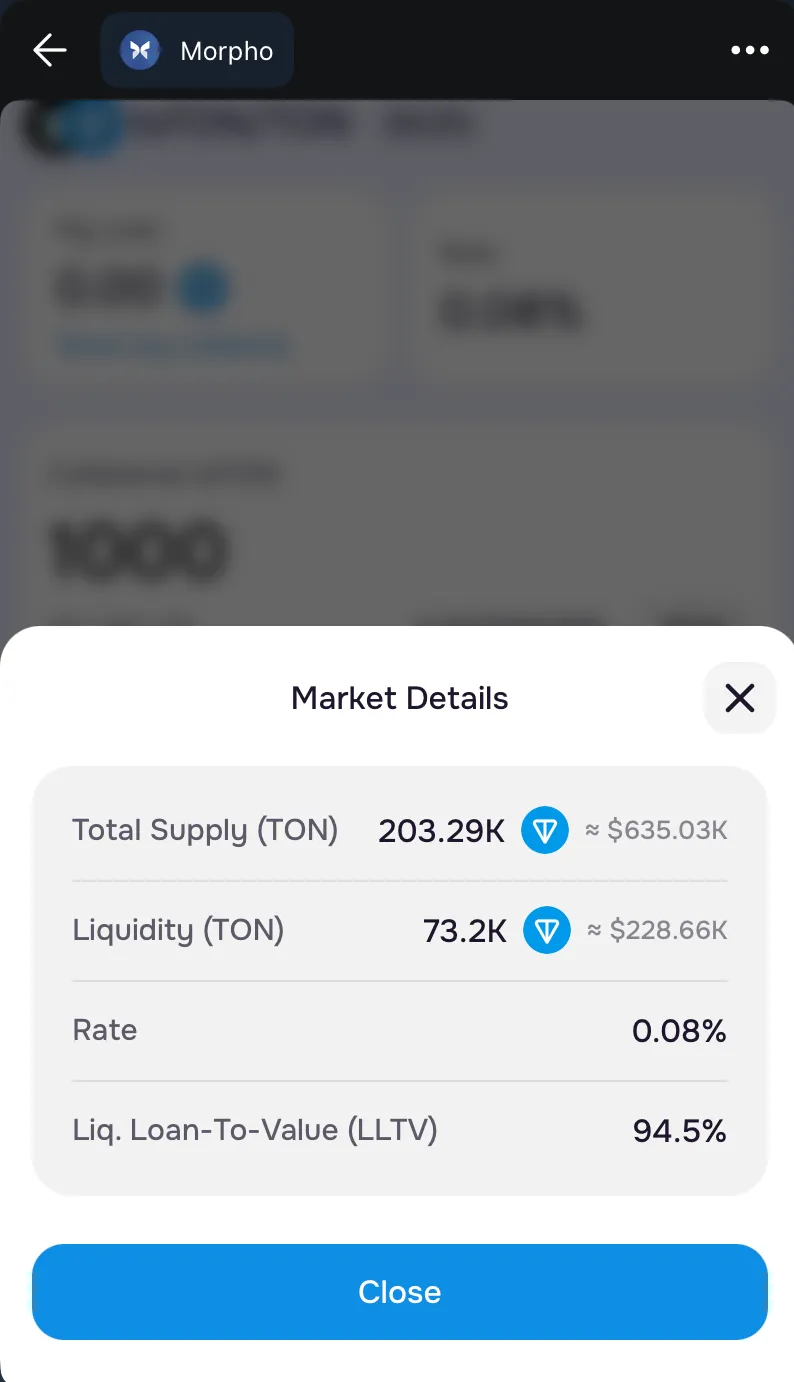Click the ≈ $635.03K dollar estimate
Screen dimensions: 794x1382
656,830
